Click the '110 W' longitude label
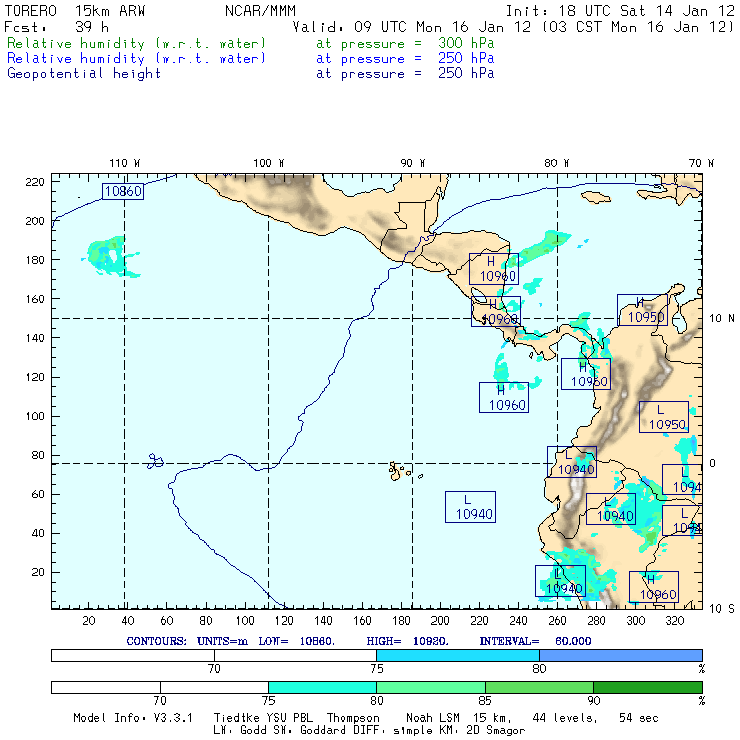Viewport: 740px width, 740px height. pyautogui.click(x=125, y=163)
